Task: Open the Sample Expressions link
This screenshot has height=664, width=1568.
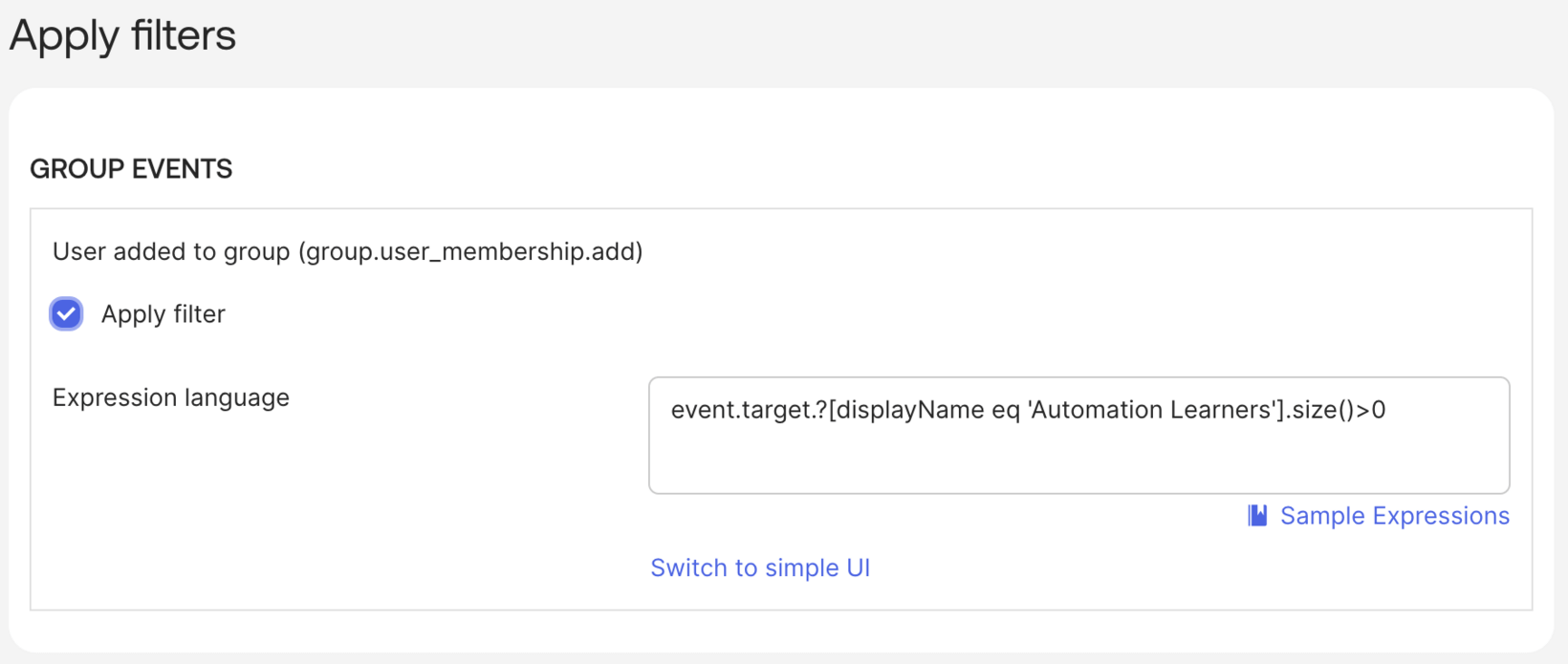Action: tap(1394, 516)
